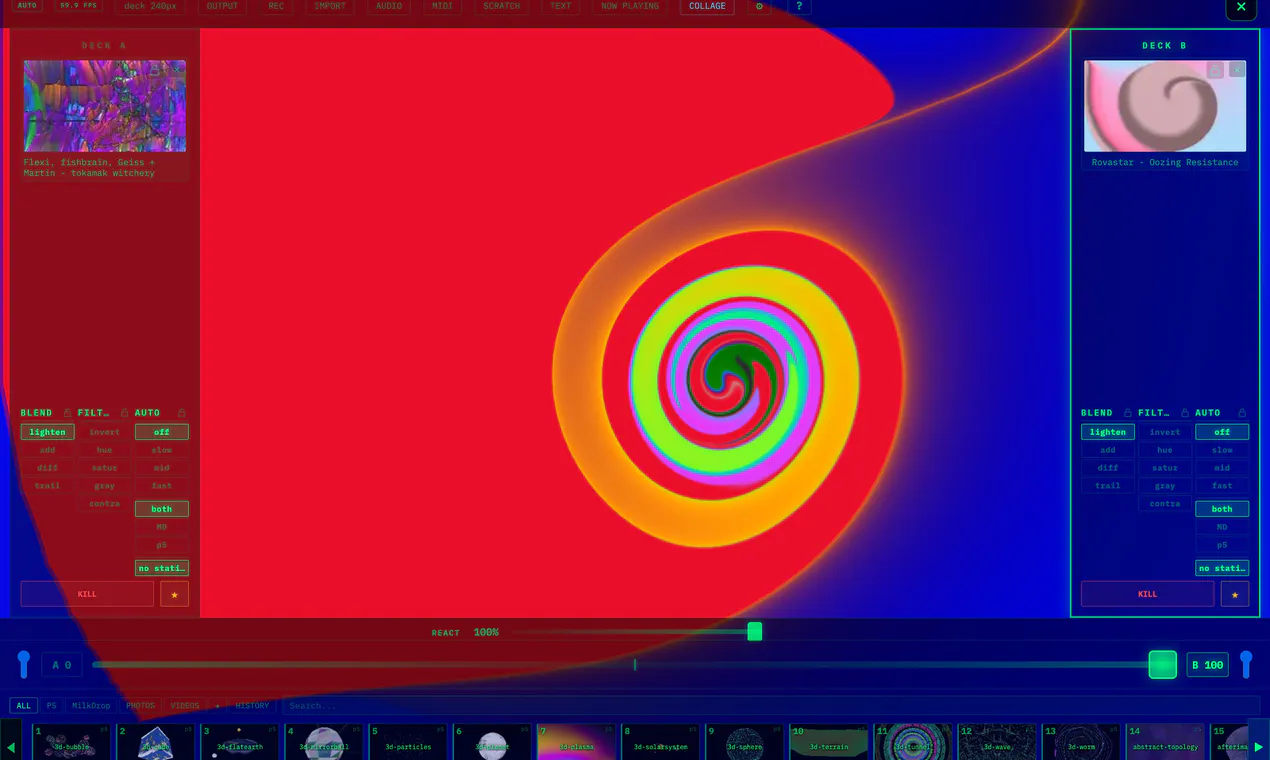
Task: Open the HISTORY preset tab
Action: tap(252, 706)
